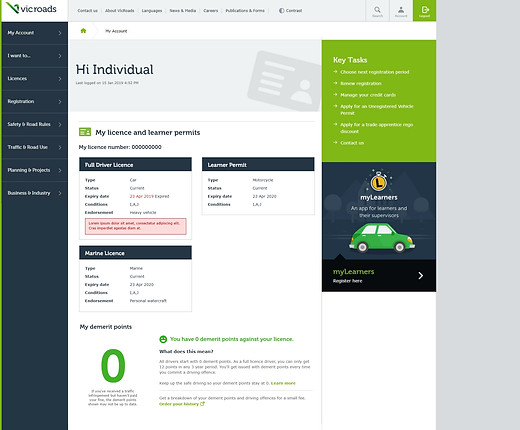The width and height of the screenshot is (520, 430).
Task: Click My Account breadcrumb text
Action: coord(116,31)
